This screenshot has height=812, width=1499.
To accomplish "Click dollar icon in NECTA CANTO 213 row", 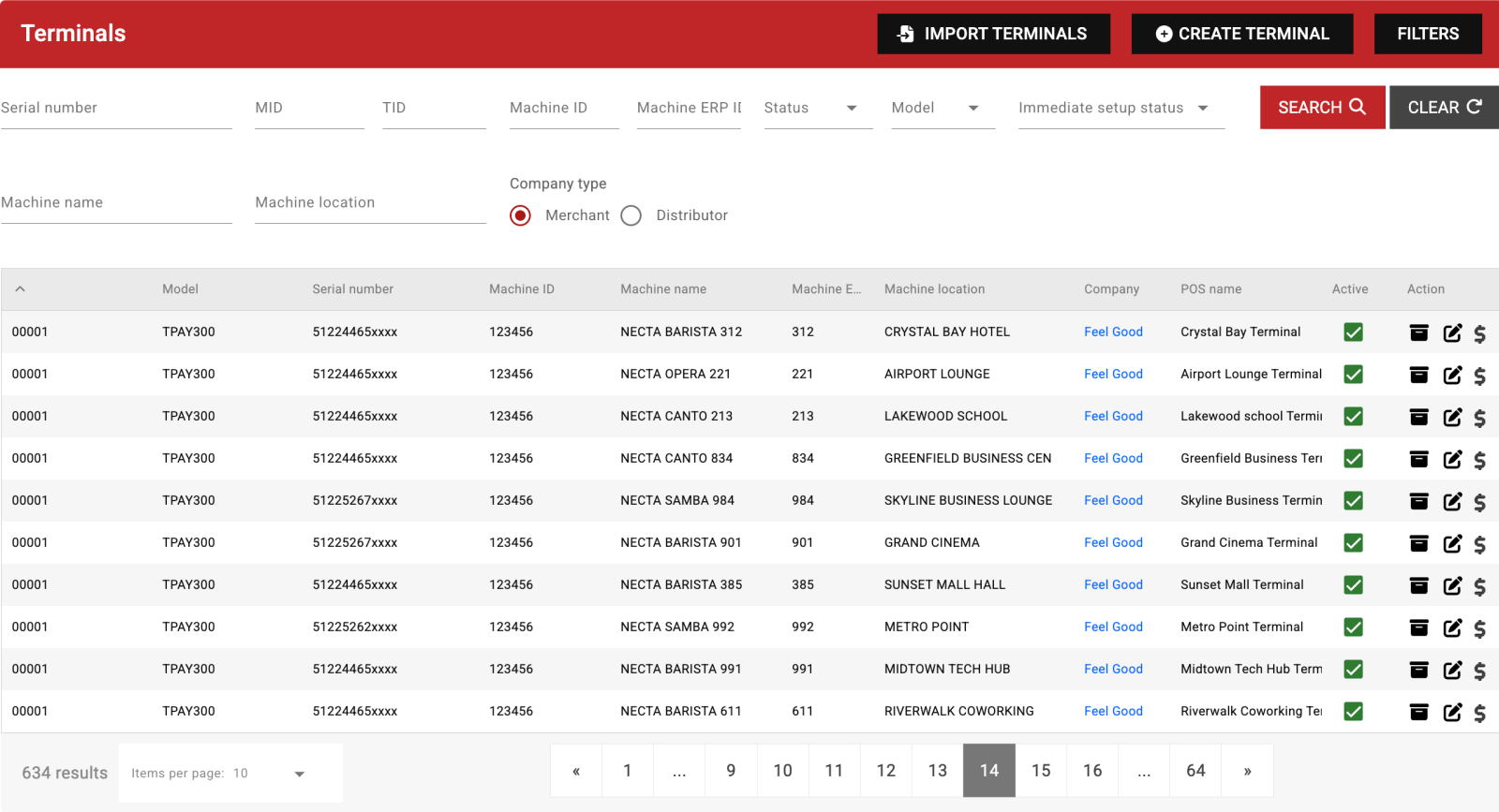I will (1479, 418).
